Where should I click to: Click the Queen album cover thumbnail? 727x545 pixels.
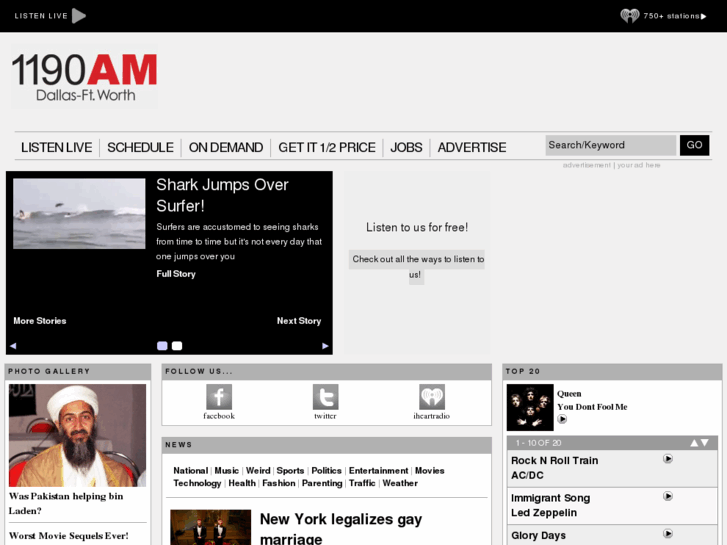(530, 407)
